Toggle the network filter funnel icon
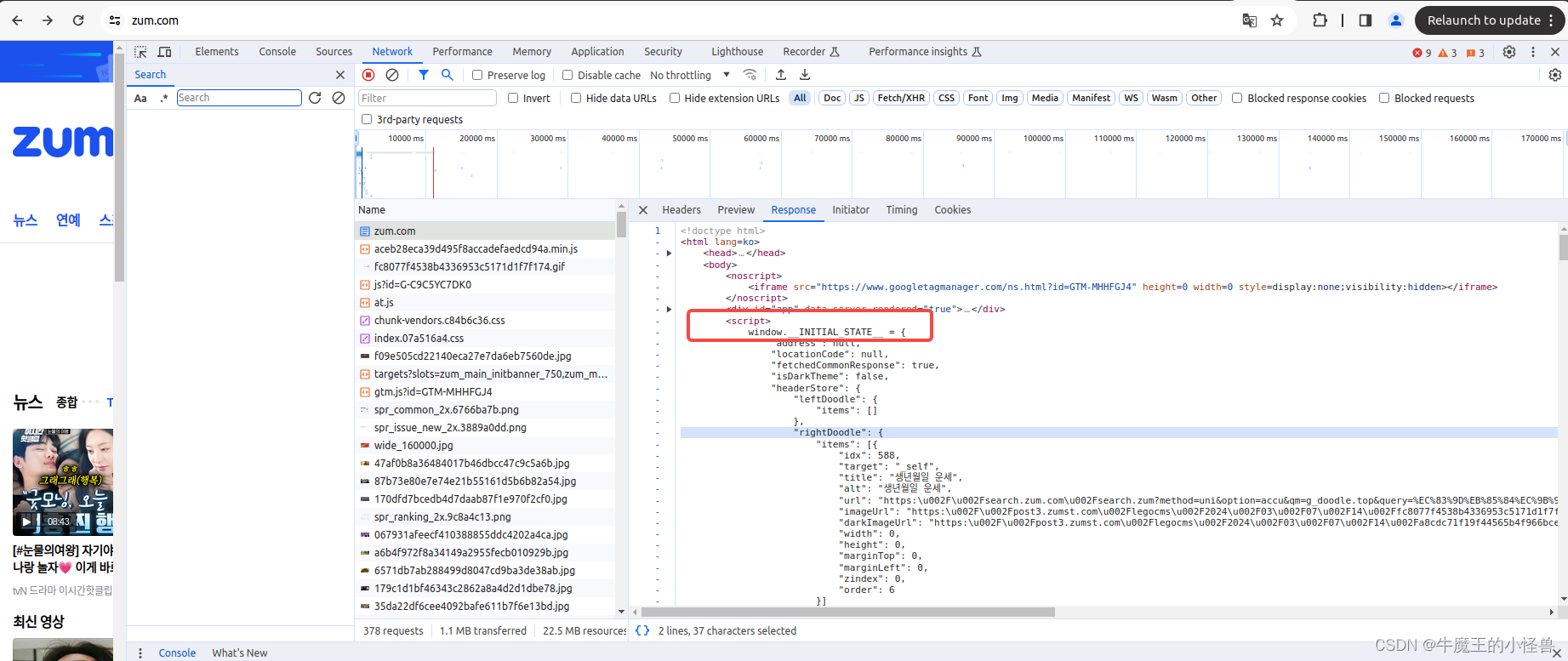Screen dimensions: 1568x661 coord(423,75)
